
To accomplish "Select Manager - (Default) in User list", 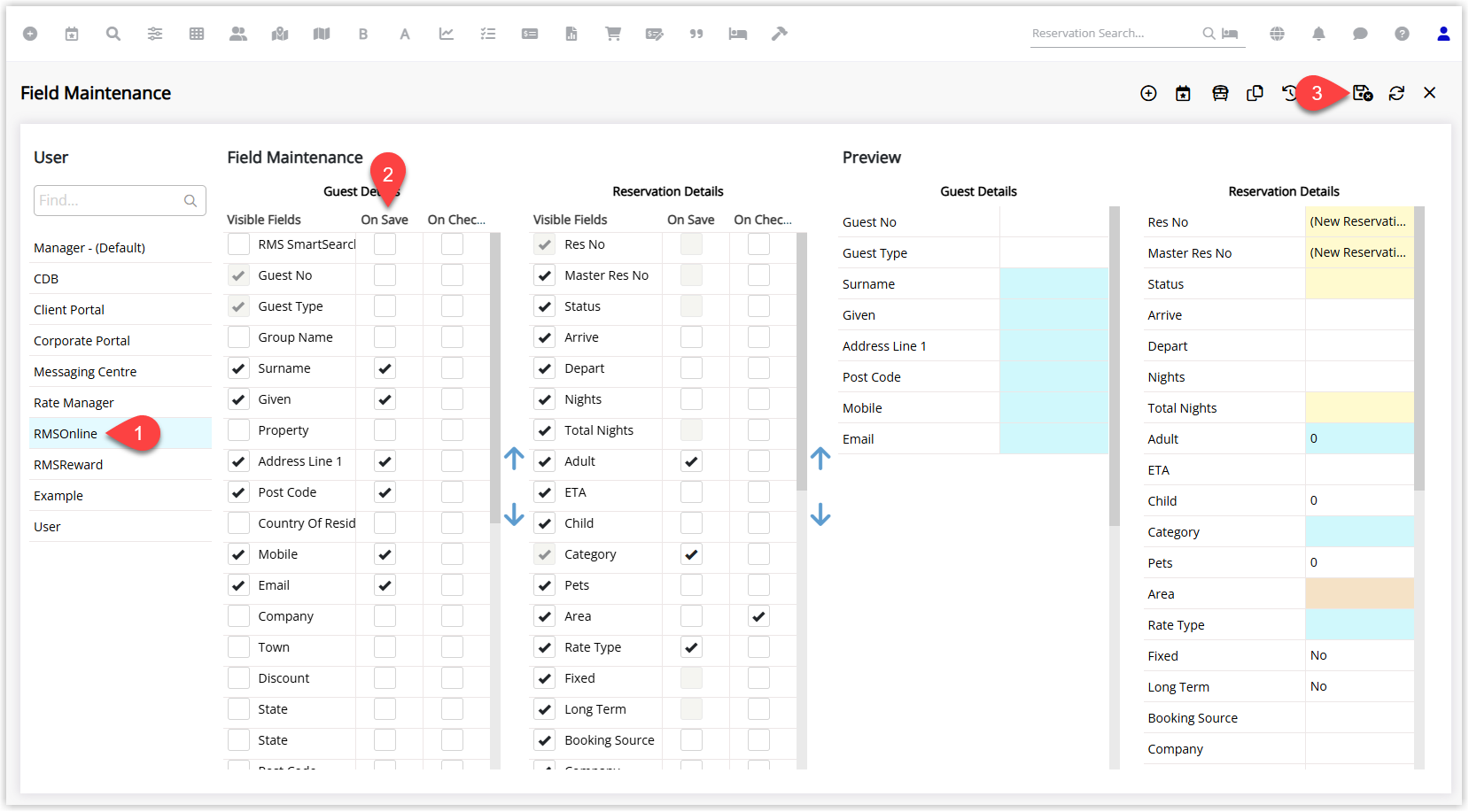I will [x=120, y=248].
